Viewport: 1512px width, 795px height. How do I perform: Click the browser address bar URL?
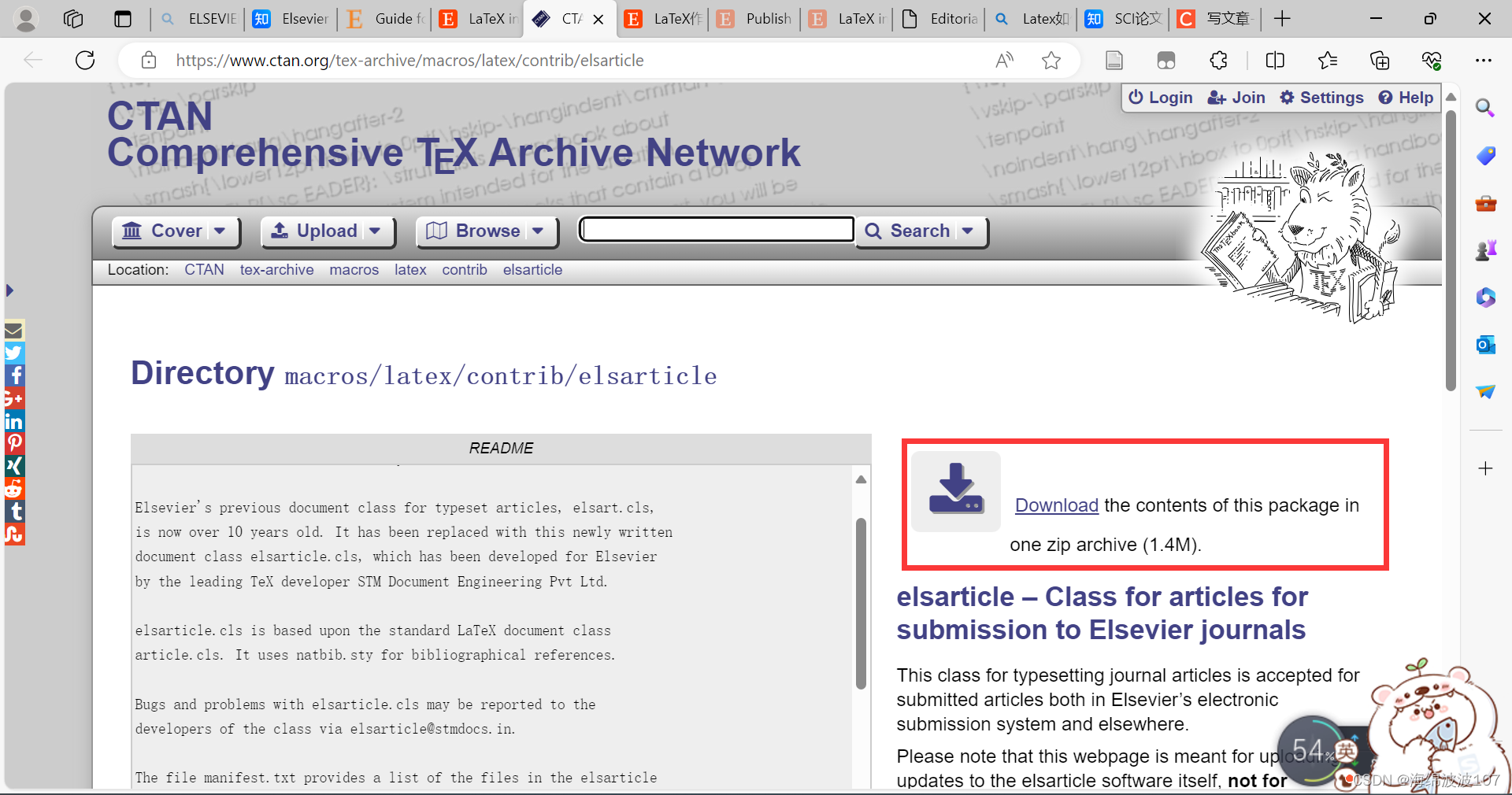click(x=409, y=61)
